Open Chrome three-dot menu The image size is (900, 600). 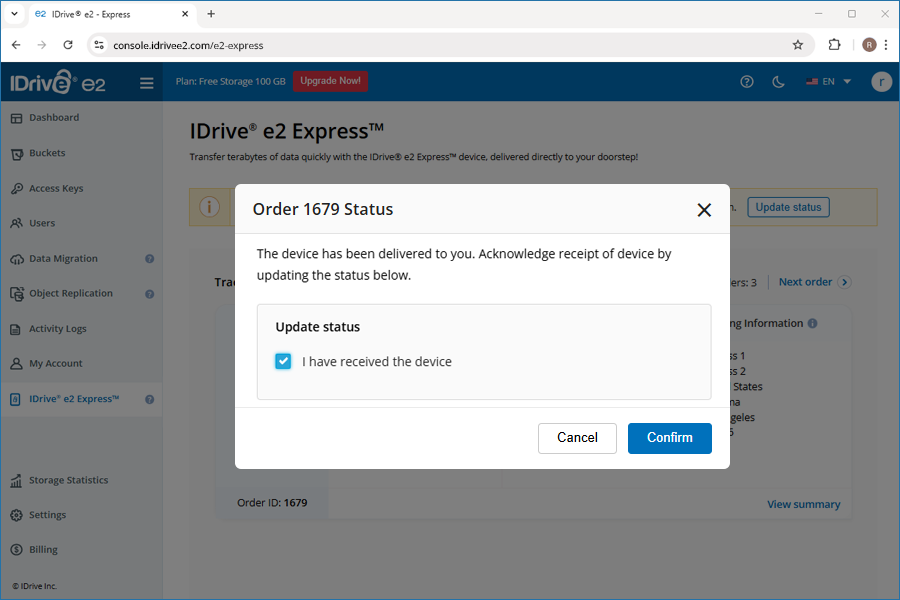pyautogui.click(x=886, y=45)
